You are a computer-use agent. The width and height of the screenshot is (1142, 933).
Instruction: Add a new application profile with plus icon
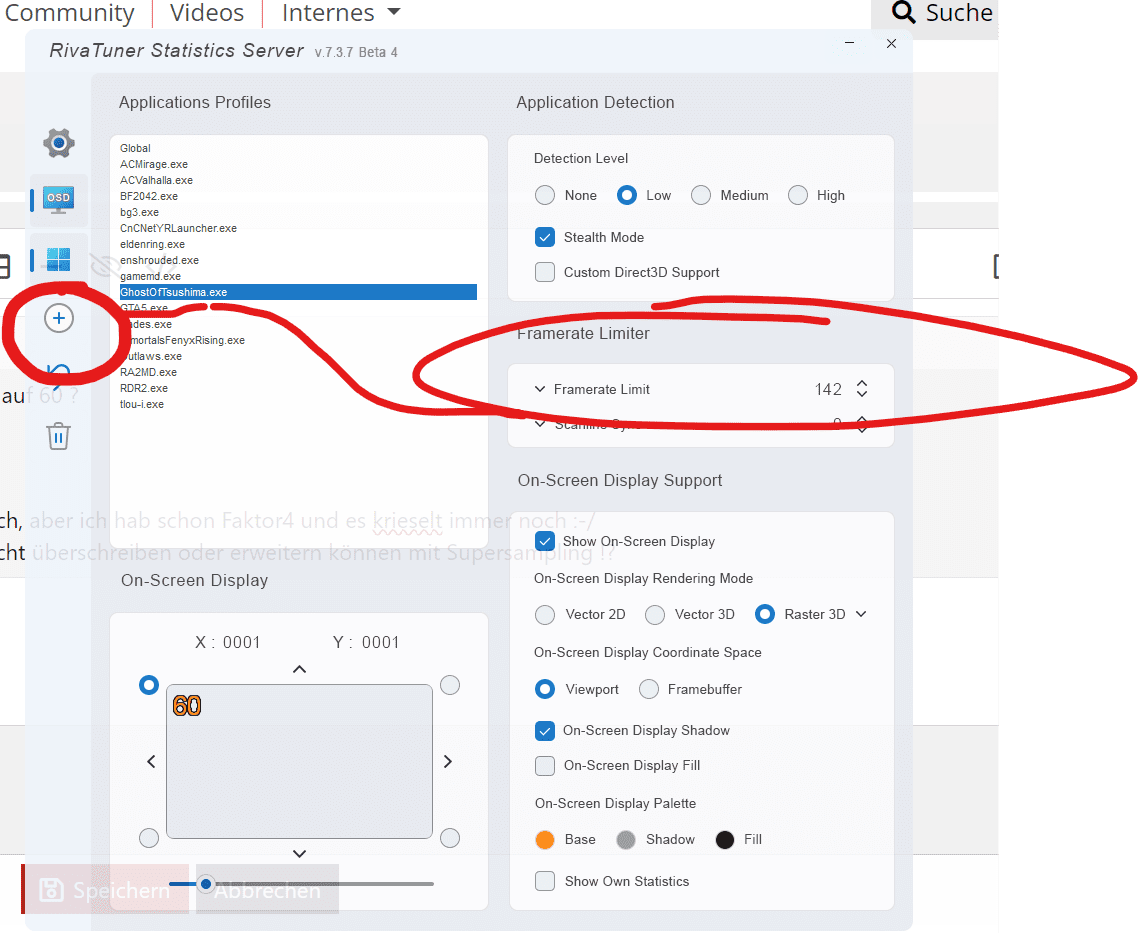click(x=59, y=318)
